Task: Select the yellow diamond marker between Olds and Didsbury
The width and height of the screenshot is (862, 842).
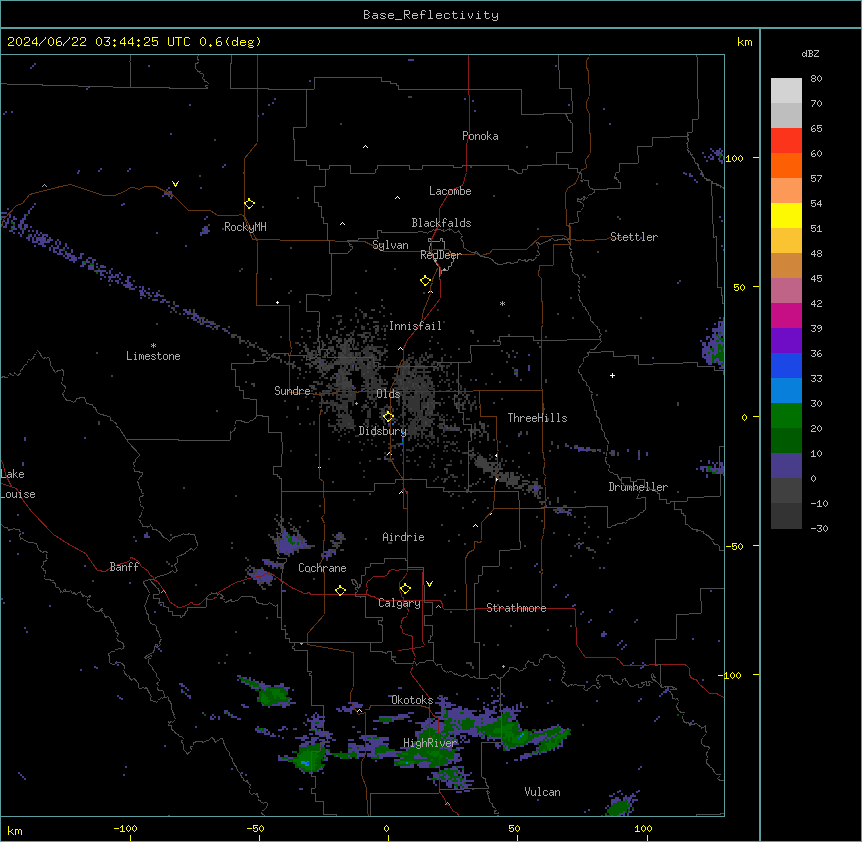Action: point(388,417)
